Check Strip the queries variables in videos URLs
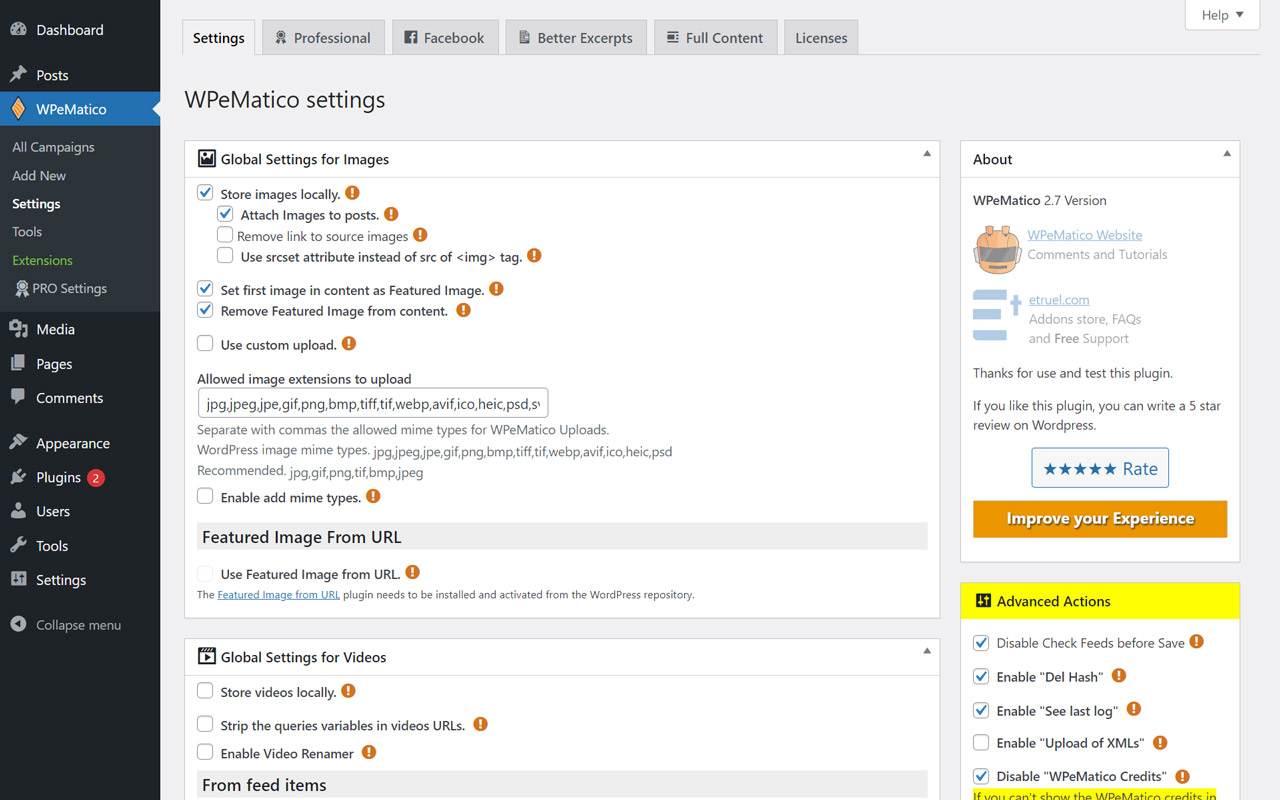 [205, 724]
